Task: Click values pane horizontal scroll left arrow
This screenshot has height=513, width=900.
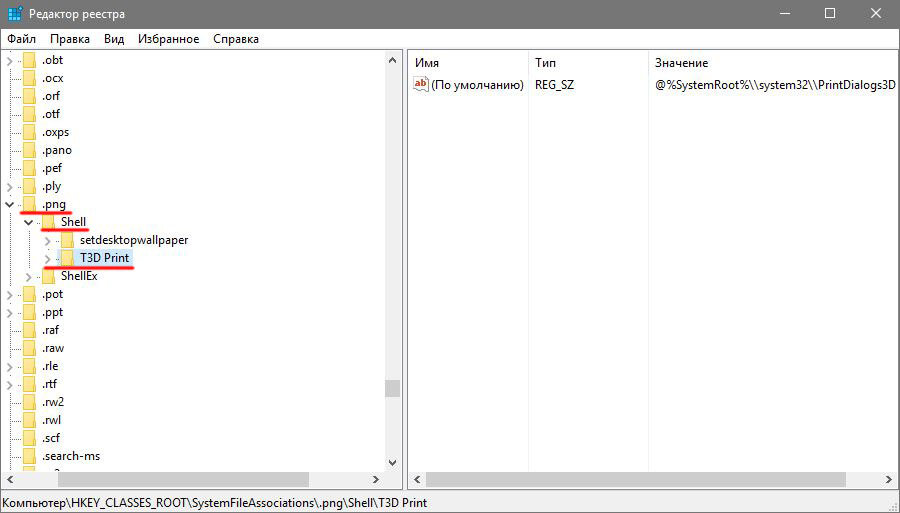Action: (x=417, y=479)
